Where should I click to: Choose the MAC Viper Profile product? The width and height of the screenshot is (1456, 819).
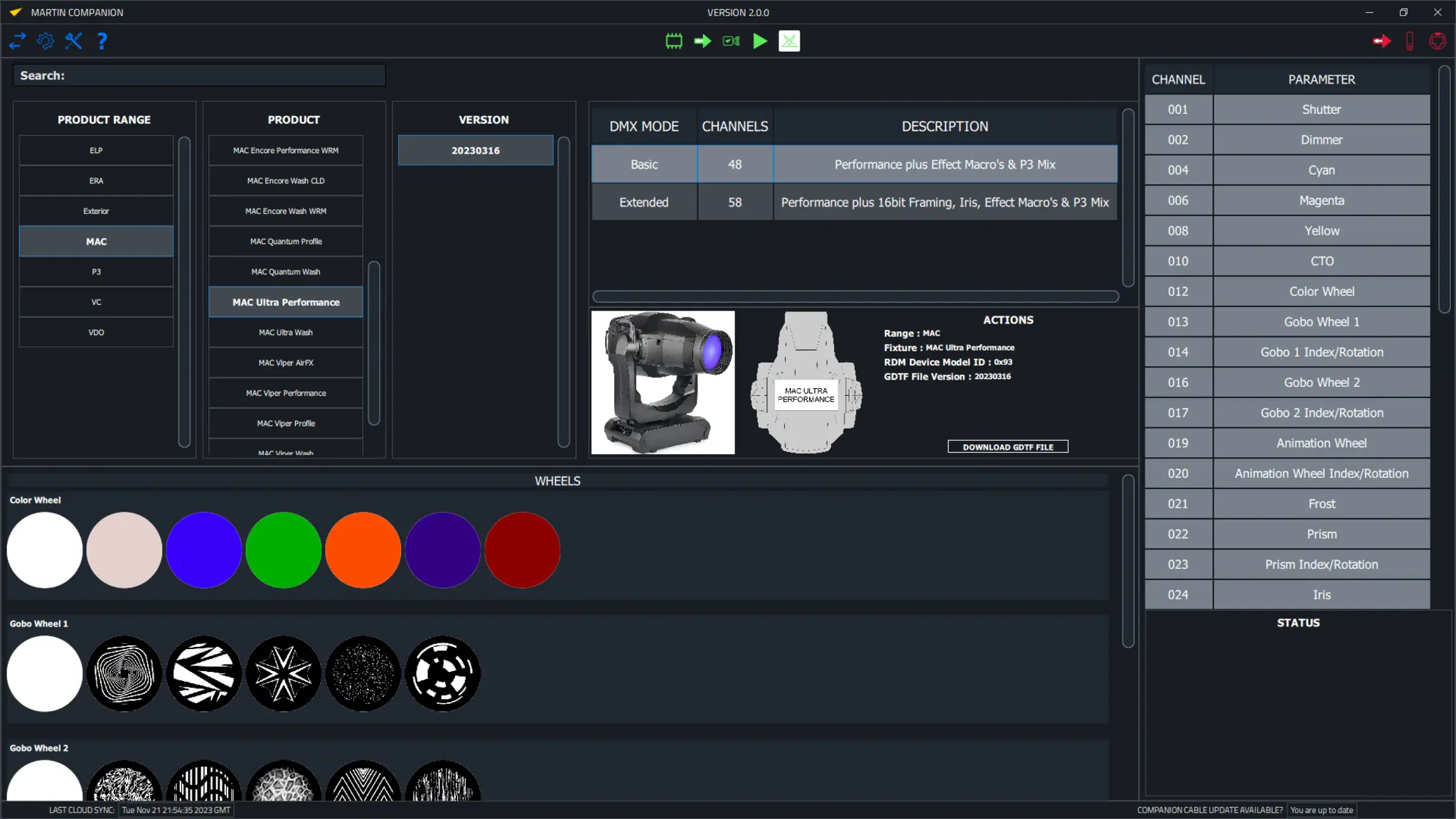click(286, 424)
